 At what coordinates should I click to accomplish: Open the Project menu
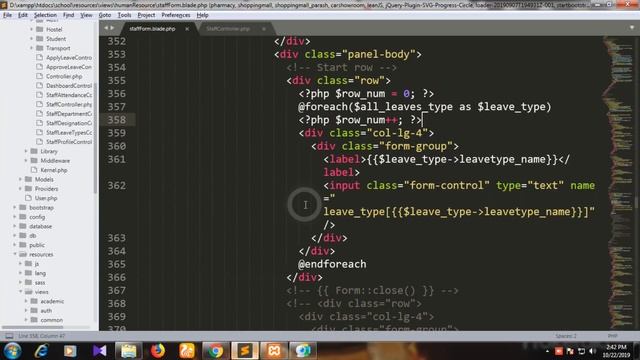click(146, 15)
